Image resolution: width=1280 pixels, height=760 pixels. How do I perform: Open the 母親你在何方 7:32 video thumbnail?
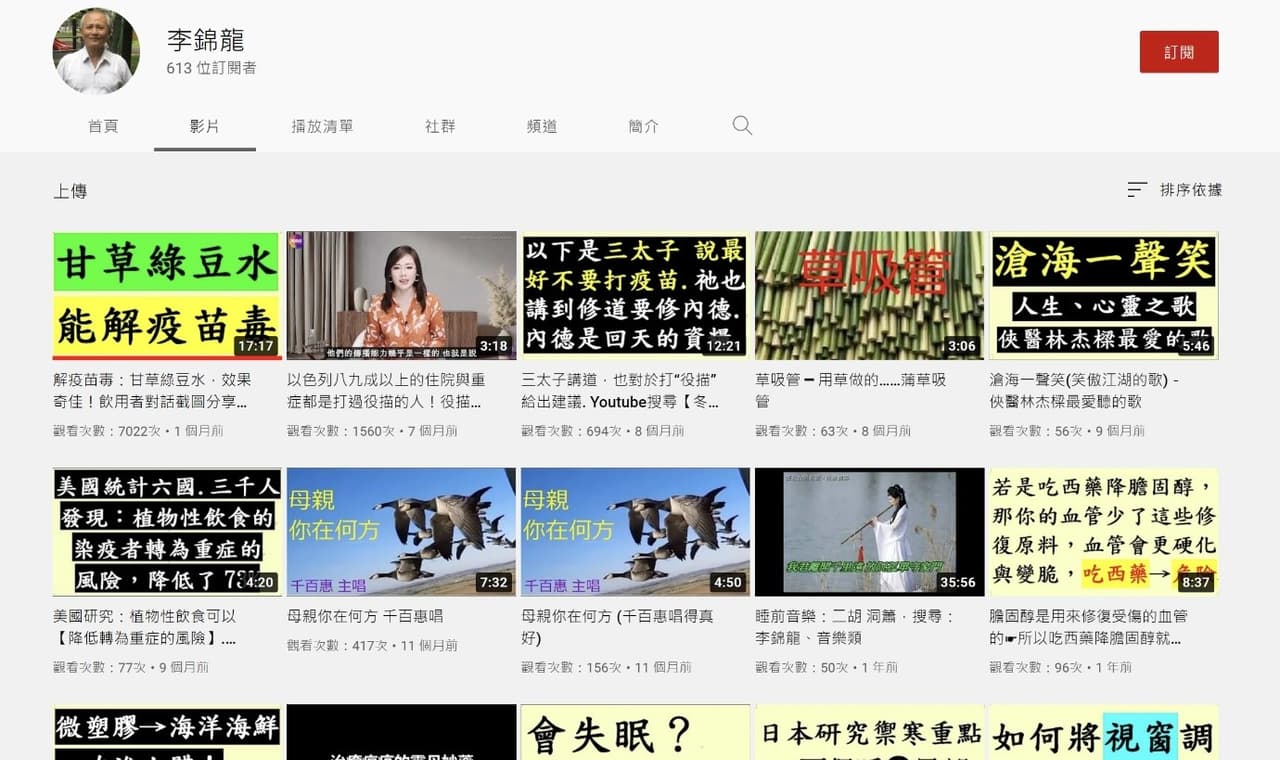tap(400, 530)
